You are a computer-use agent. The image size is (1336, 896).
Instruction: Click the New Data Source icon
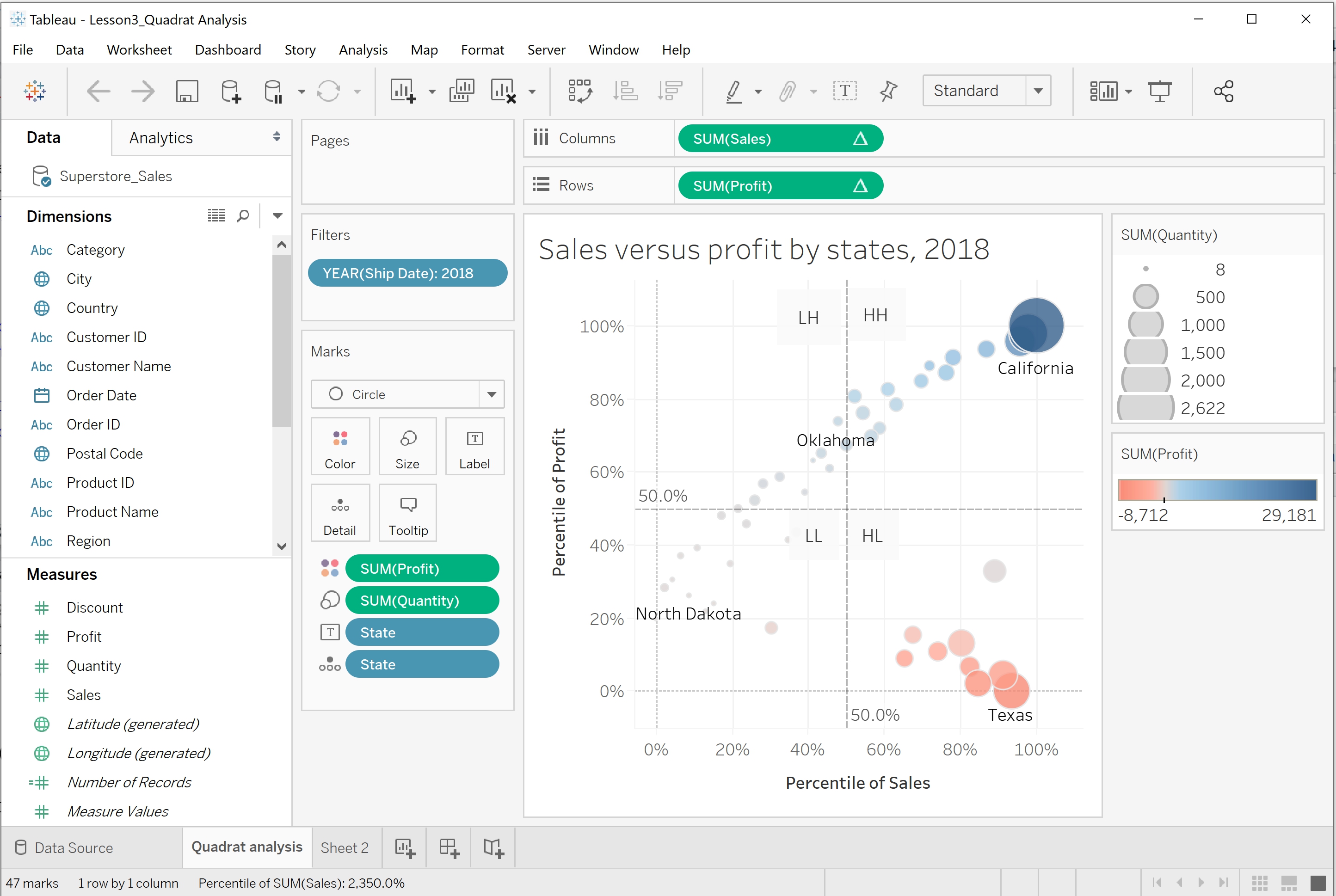pos(230,91)
